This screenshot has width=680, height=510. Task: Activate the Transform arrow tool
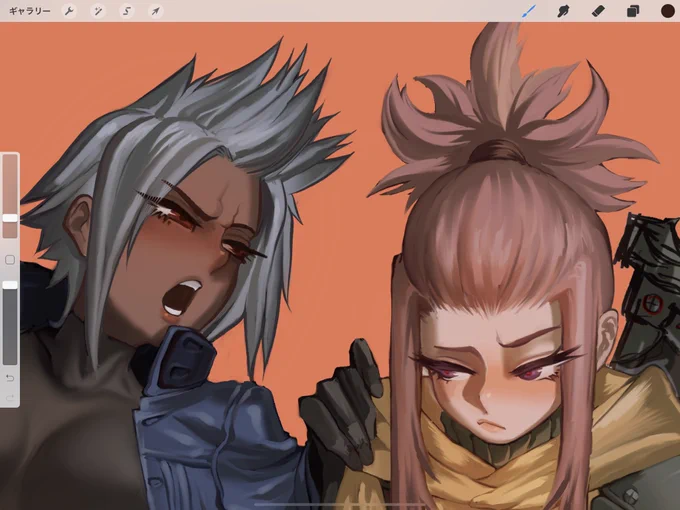[x=156, y=11]
